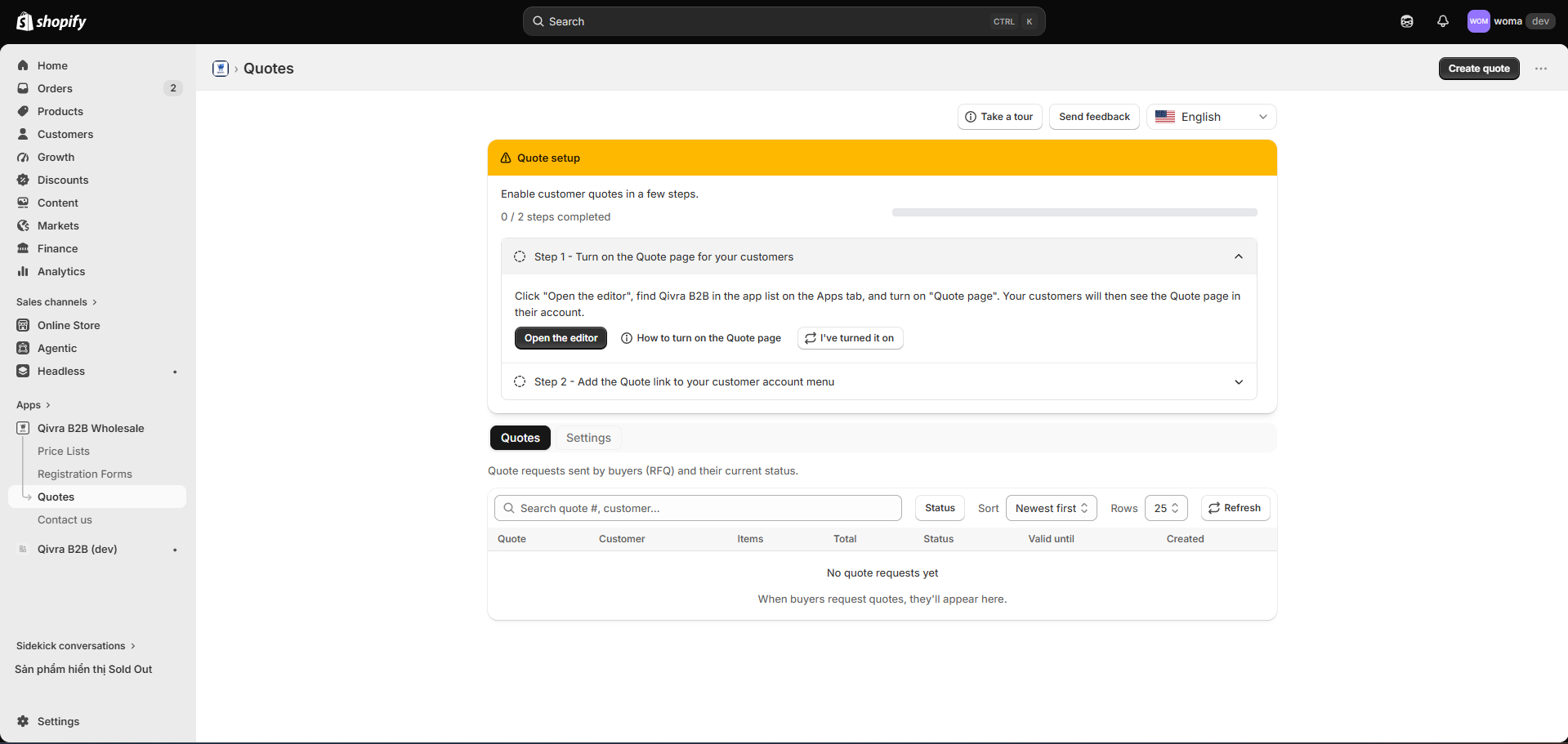Switch to the Settings tab
Screen dimensions: 1568x744
click(x=588, y=438)
